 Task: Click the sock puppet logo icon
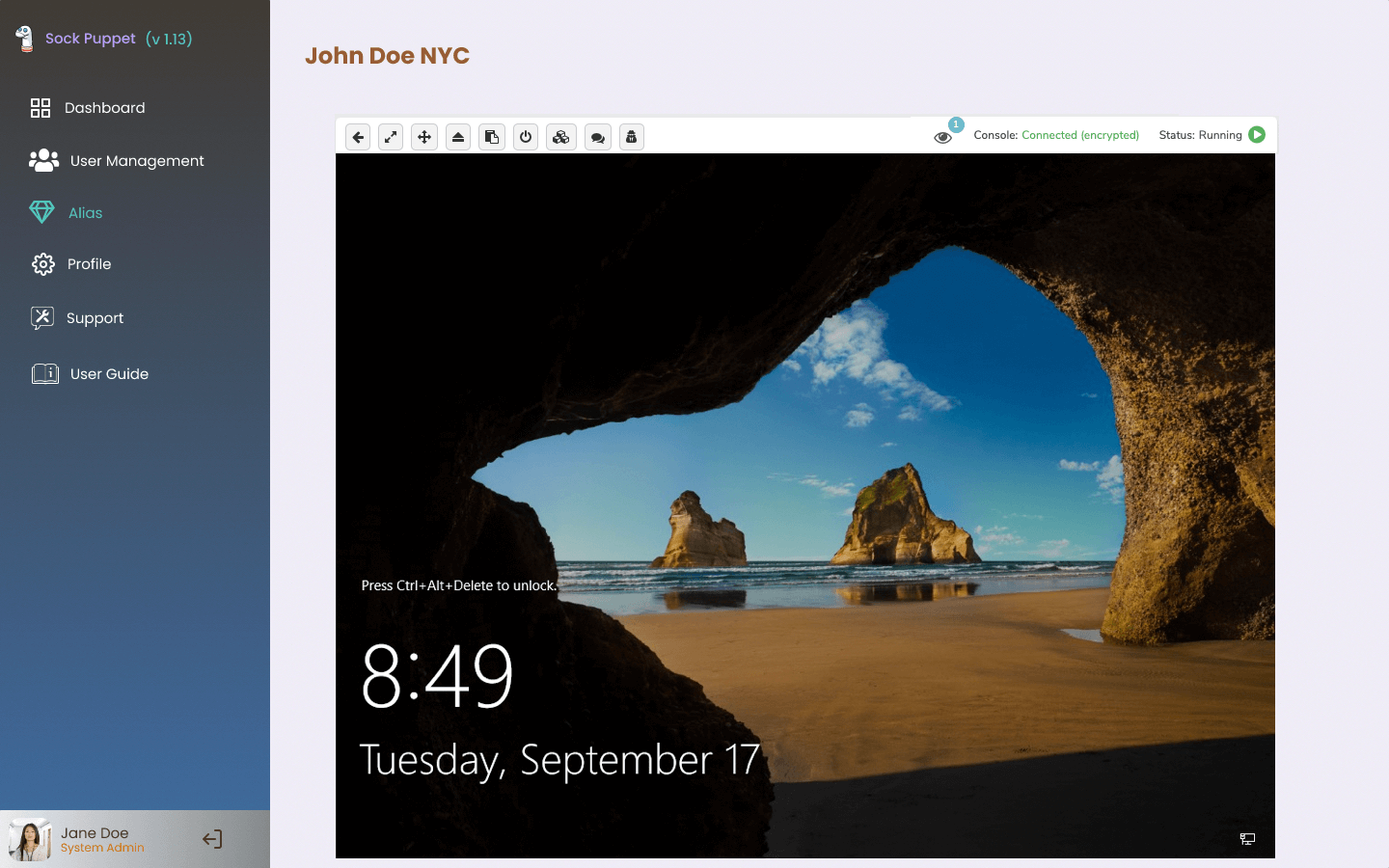[25, 39]
